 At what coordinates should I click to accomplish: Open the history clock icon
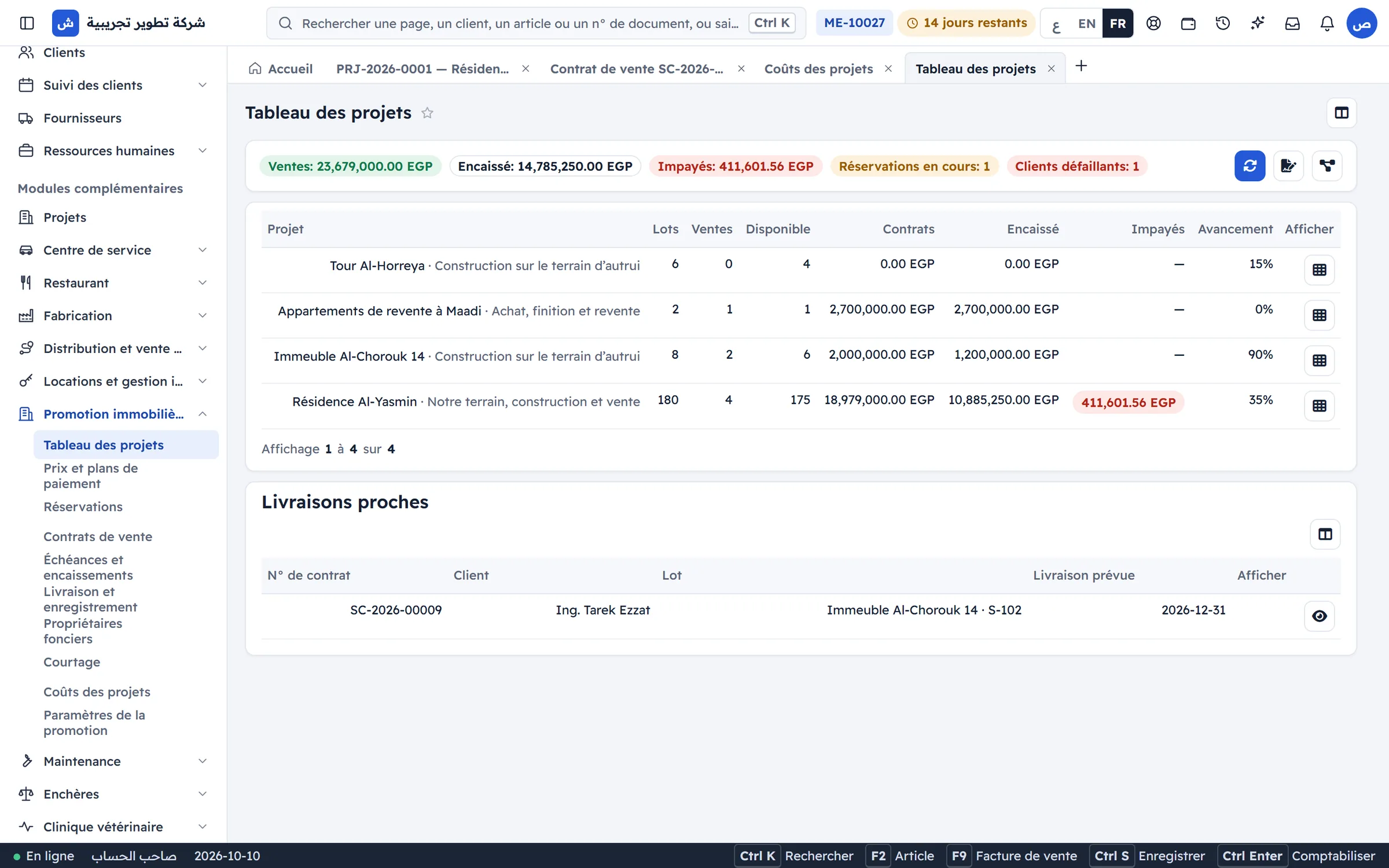pos(1223,23)
